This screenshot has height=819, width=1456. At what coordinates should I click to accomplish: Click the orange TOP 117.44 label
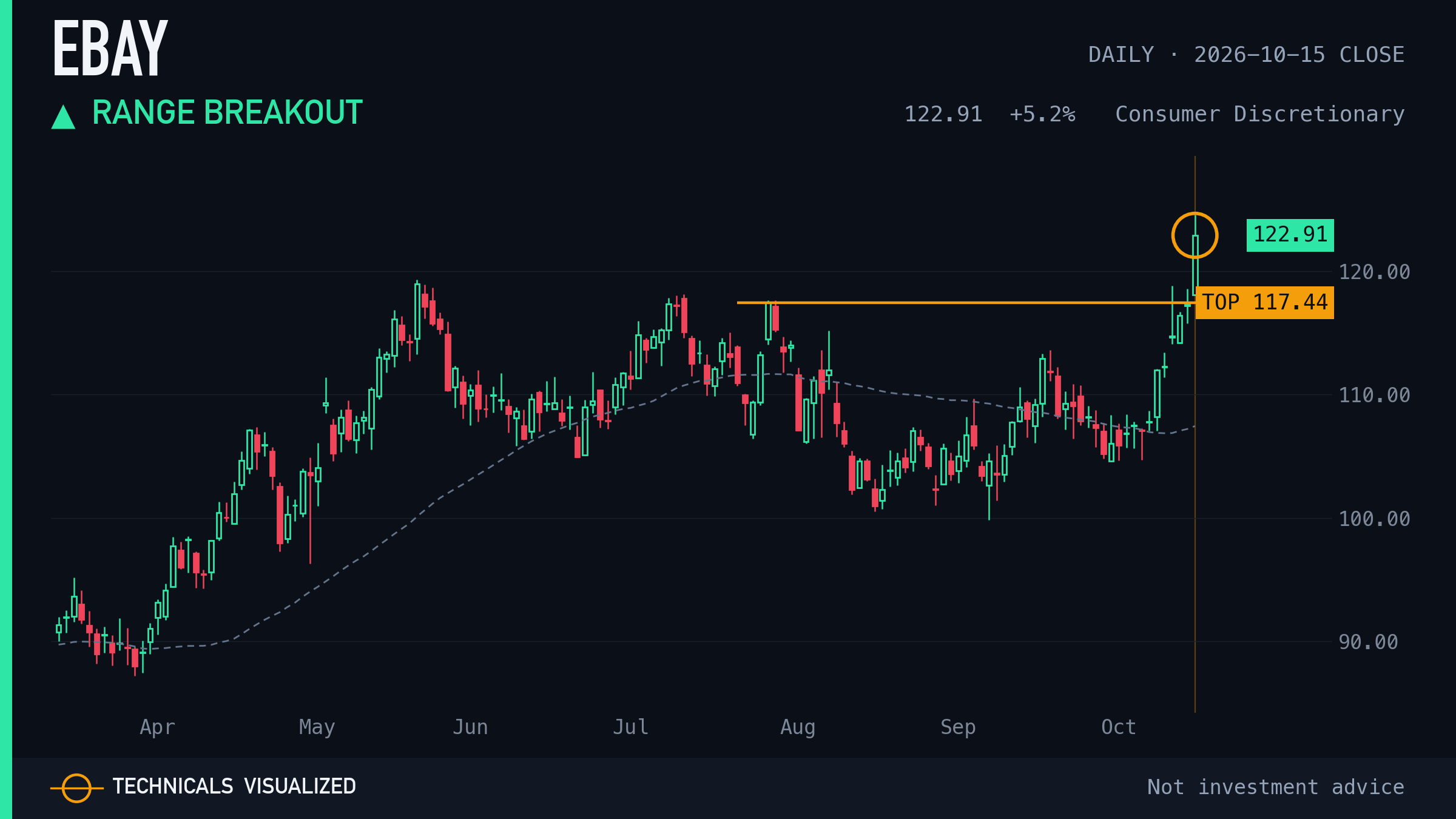tap(1264, 302)
